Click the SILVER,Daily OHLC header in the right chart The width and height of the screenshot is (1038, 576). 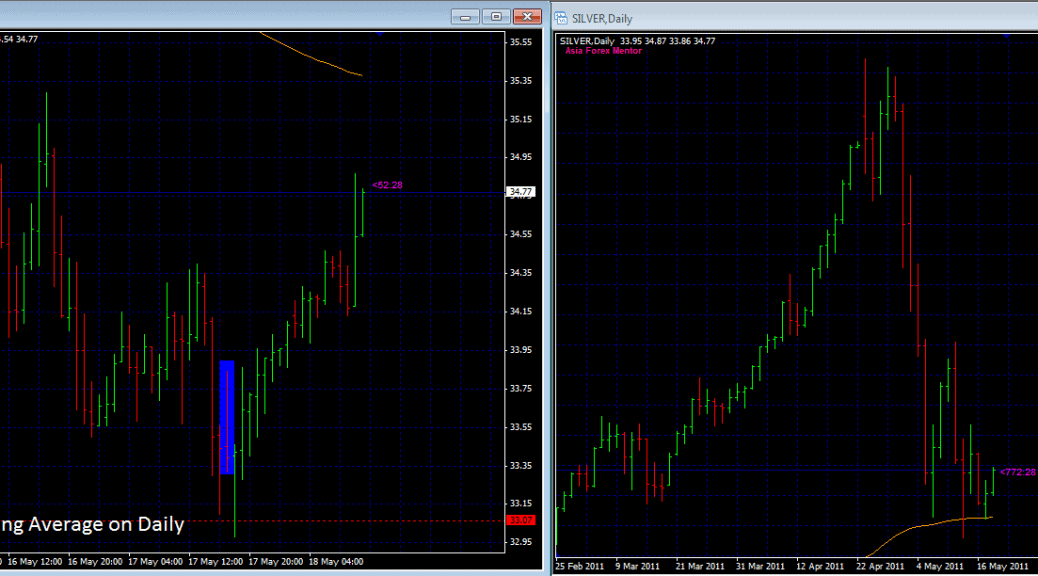tap(637, 41)
